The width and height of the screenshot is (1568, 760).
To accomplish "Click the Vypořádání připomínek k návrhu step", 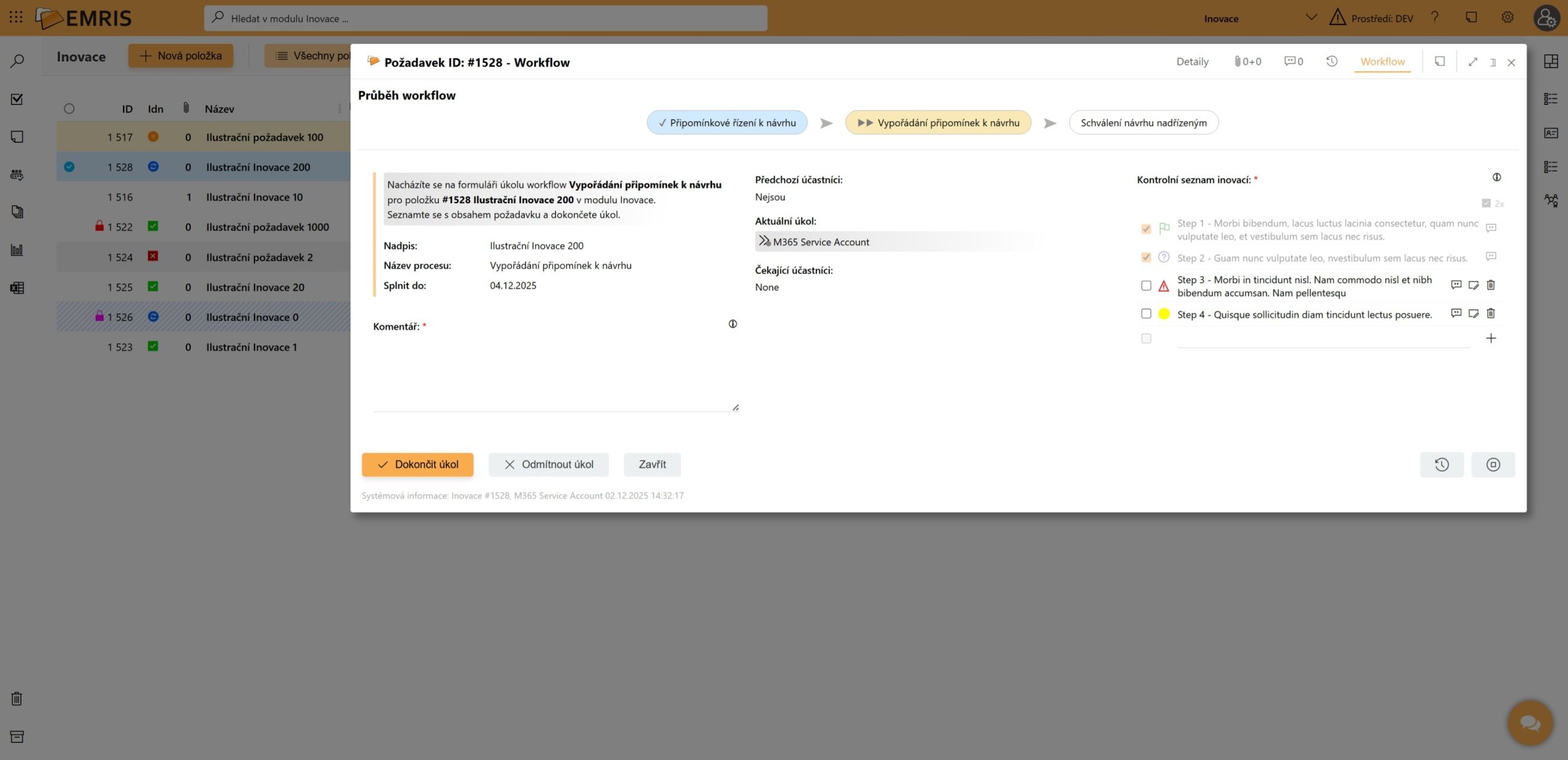I will 938,123.
